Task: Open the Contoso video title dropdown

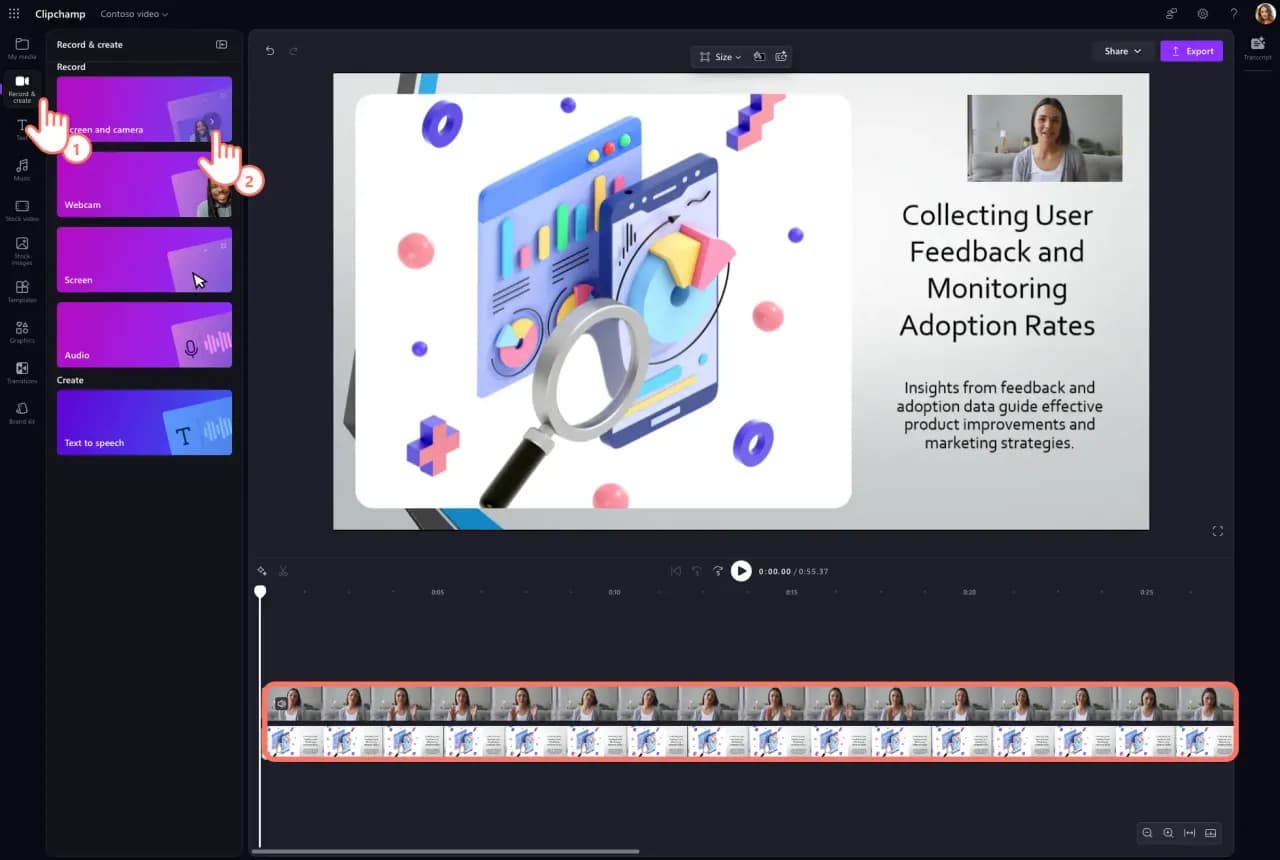Action: [133, 13]
